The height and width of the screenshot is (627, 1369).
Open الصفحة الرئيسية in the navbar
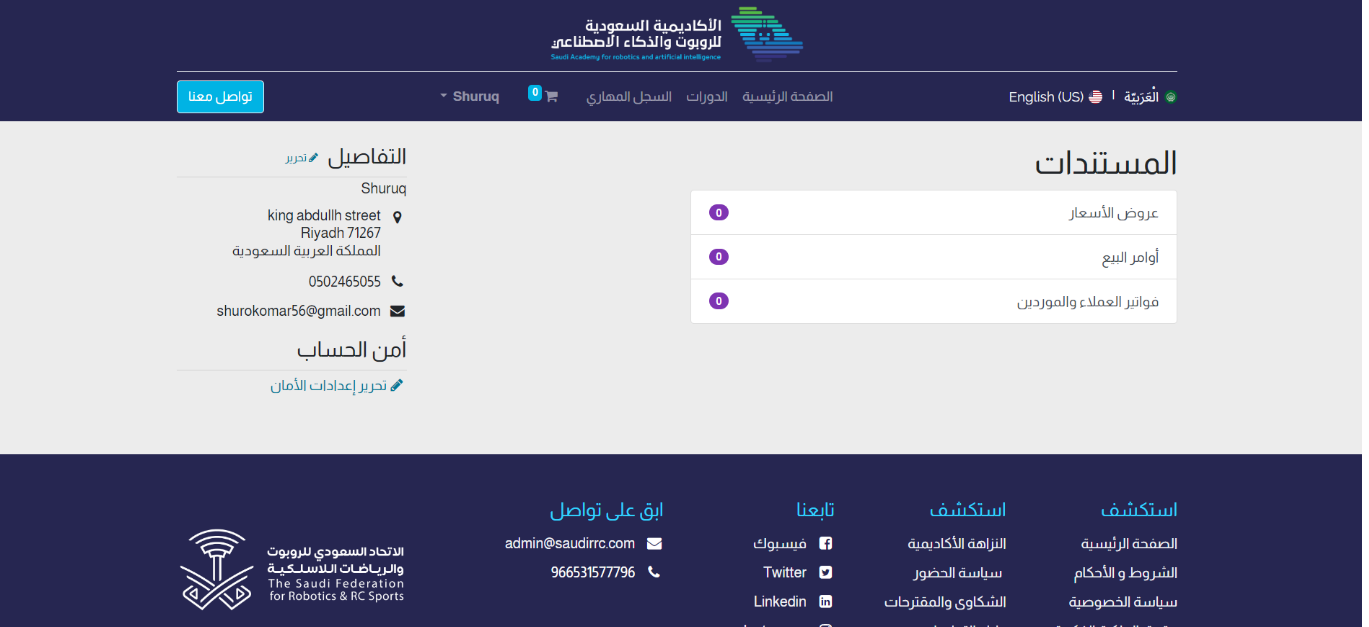coord(787,97)
